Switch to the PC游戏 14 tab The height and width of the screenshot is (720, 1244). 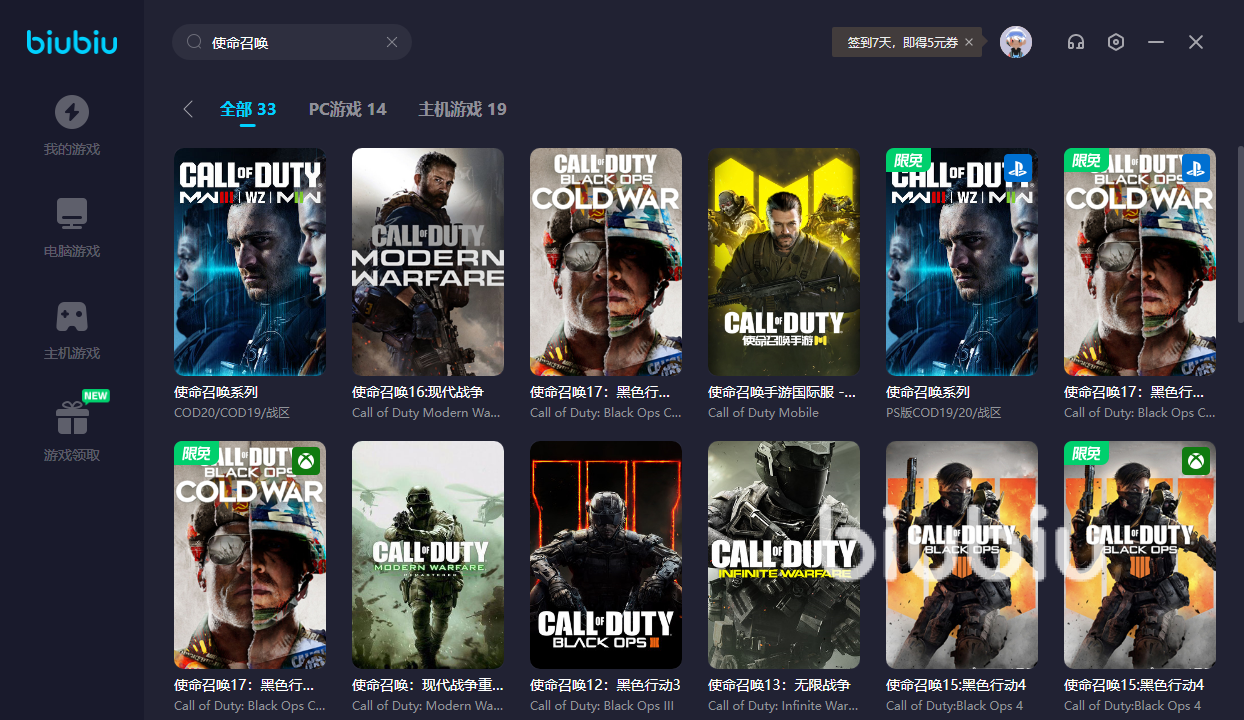(x=347, y=109)
